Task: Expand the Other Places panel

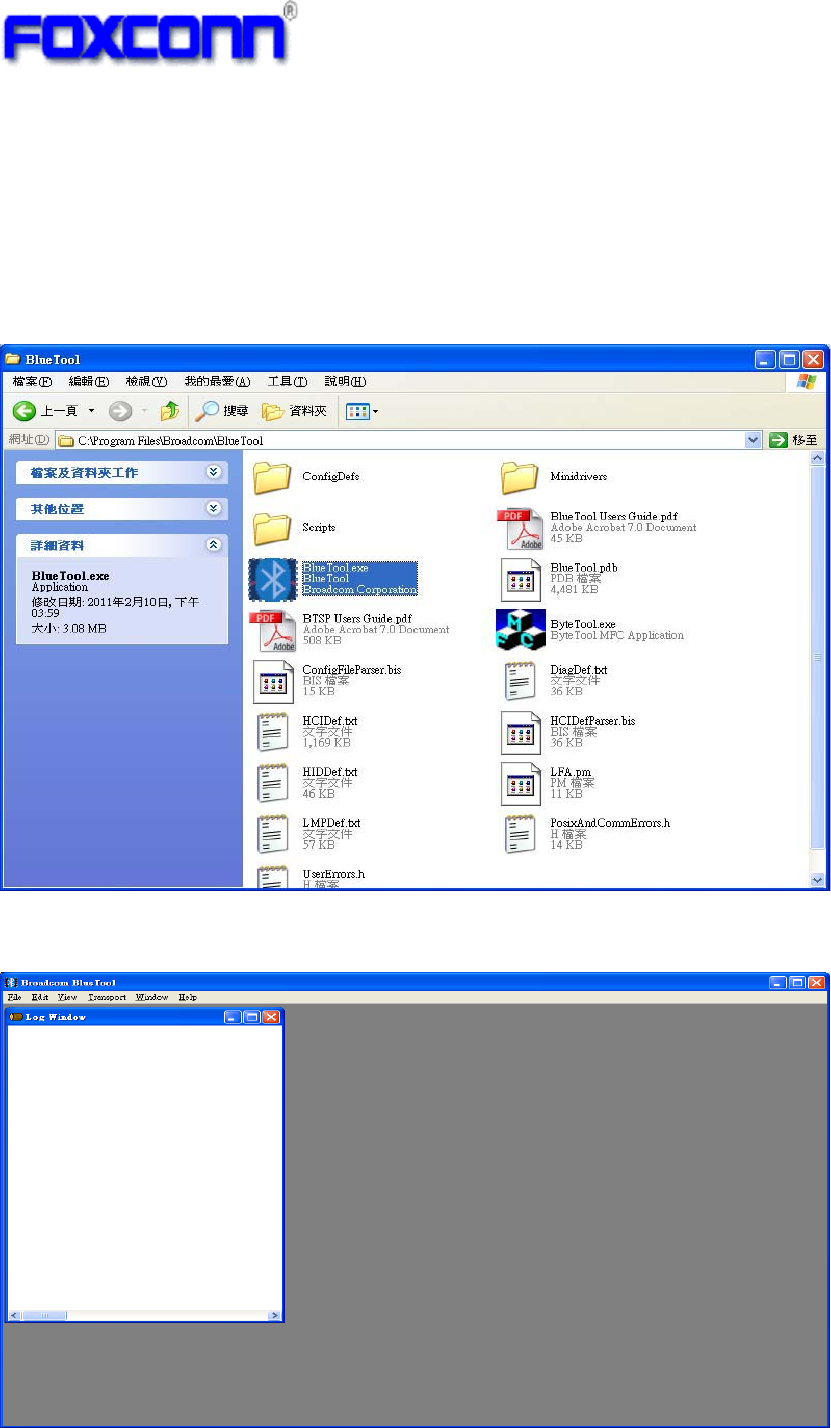Action: coord(212,508)
